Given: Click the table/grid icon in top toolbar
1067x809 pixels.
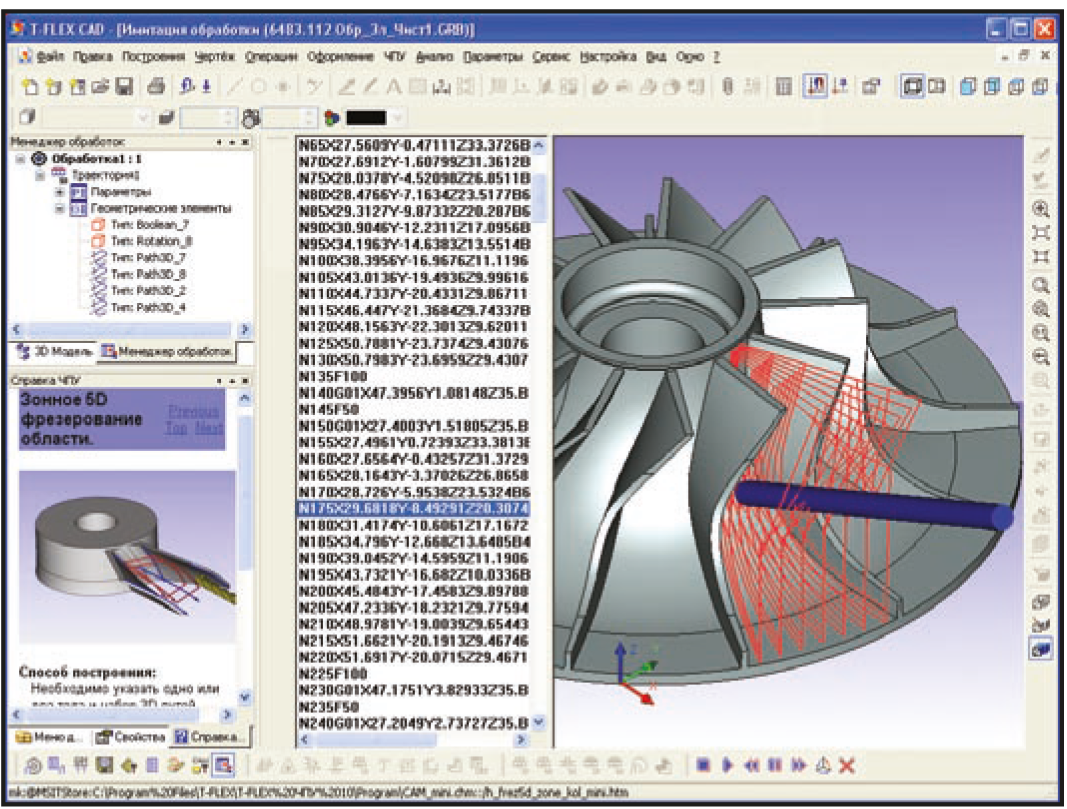Looking at the screenshot, I should point(783,86).
